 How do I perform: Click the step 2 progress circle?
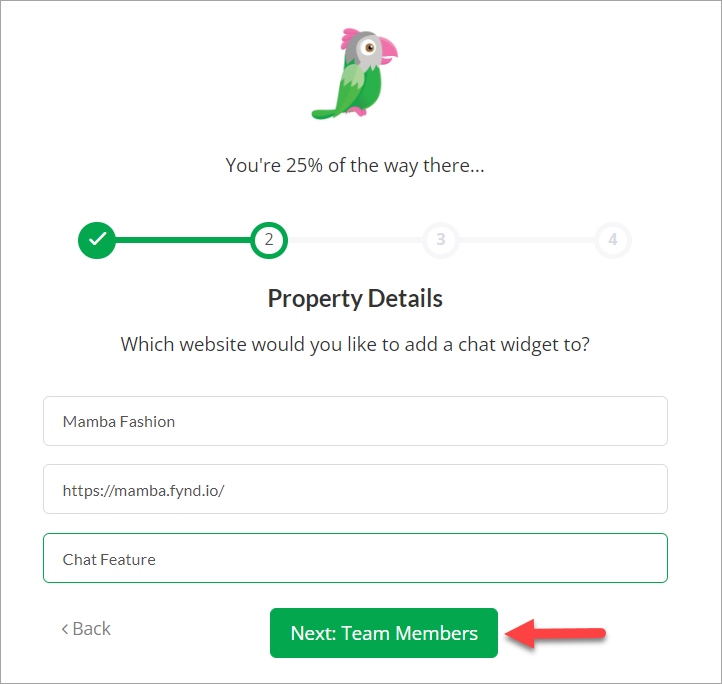pos(269,240)
